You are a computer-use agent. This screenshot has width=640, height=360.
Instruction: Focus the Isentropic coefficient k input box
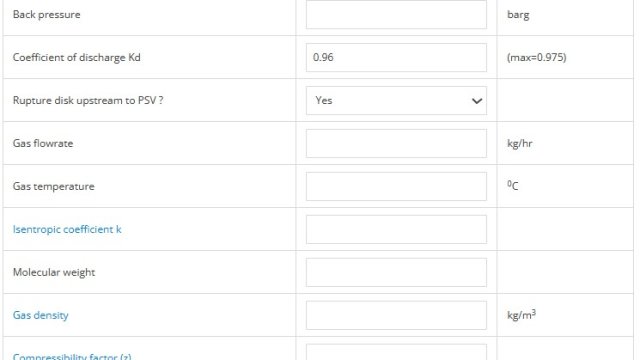(396, 229)
